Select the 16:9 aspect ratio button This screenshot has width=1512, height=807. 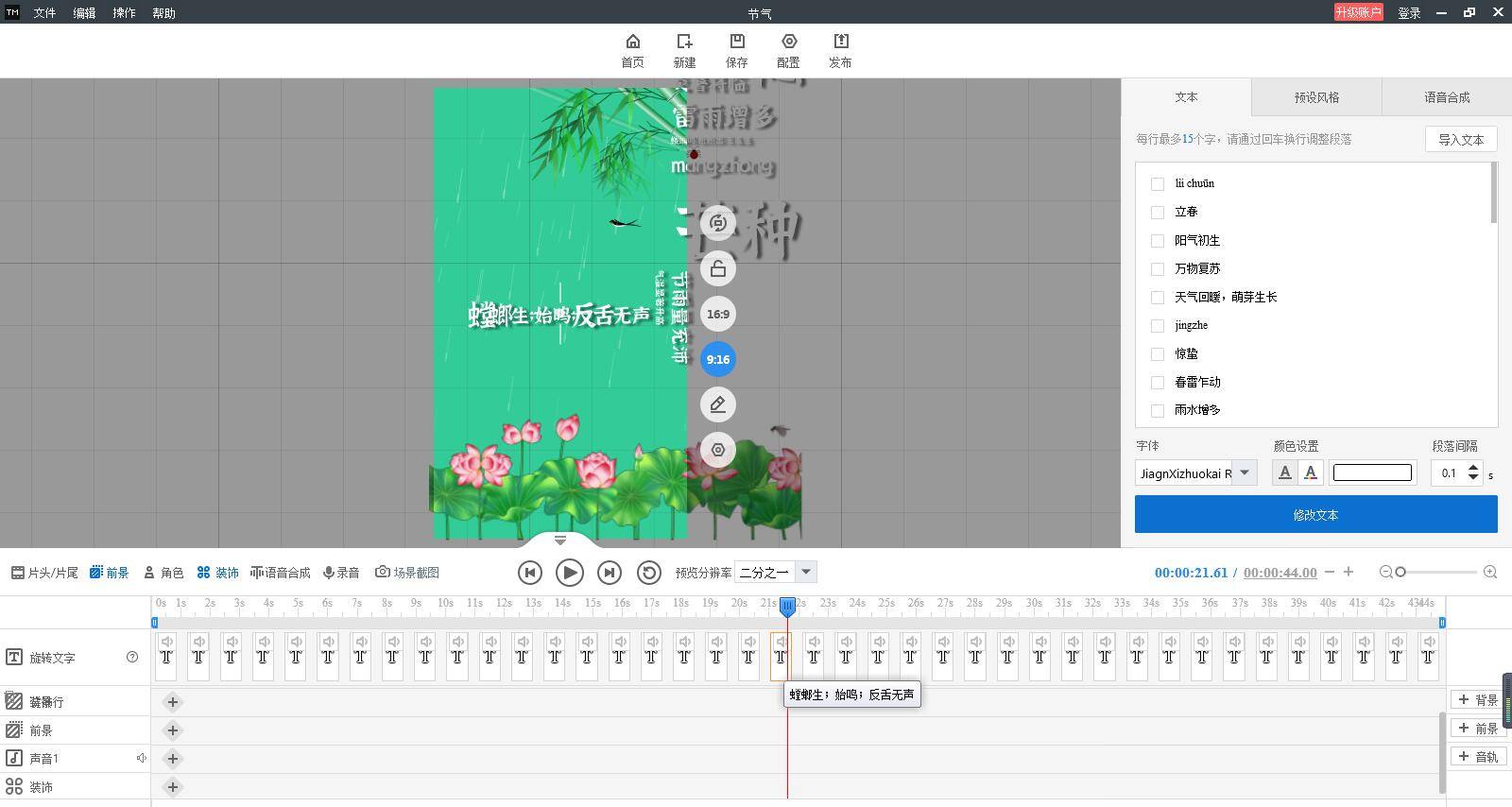click(x=718, y=314)
